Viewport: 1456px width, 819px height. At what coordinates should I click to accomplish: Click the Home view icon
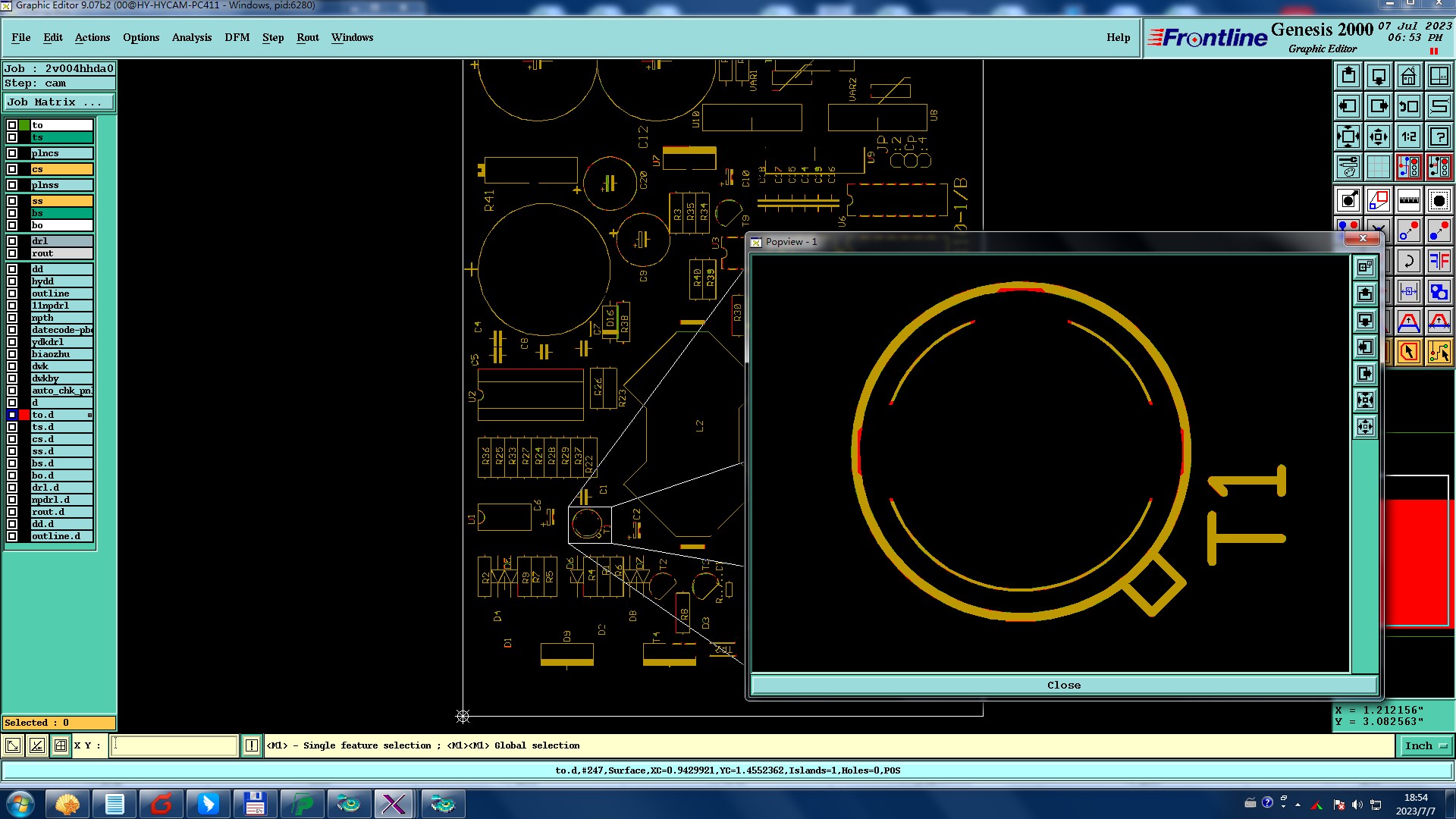[x=1408, y=76]
